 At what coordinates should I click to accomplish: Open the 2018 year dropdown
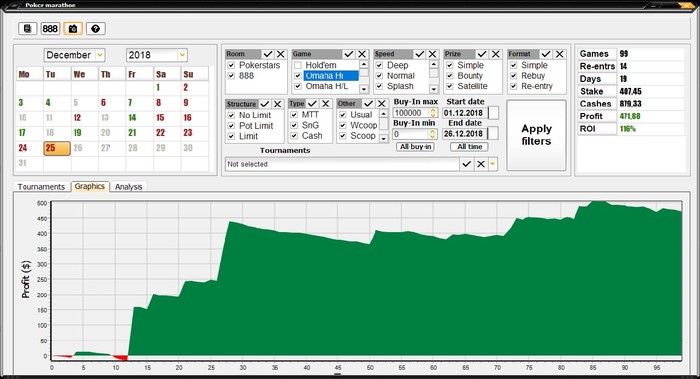182,55
